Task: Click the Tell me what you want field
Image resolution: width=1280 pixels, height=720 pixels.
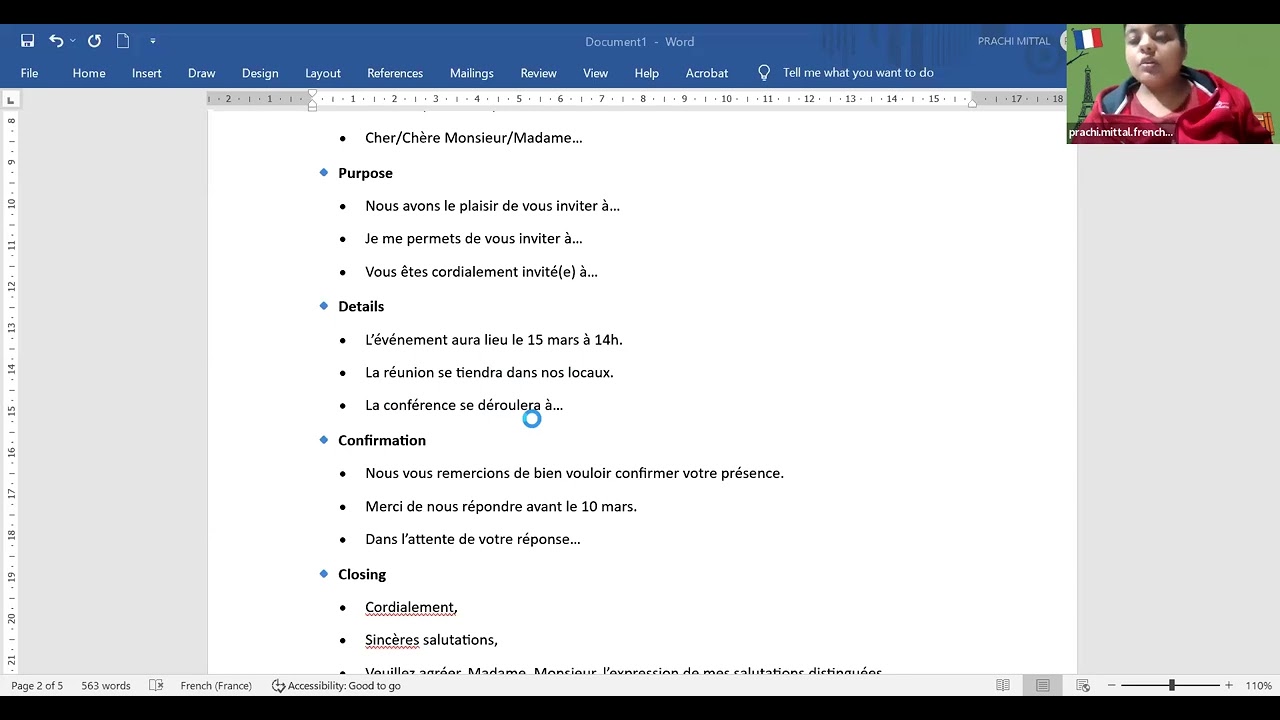Action: point(858,73)
